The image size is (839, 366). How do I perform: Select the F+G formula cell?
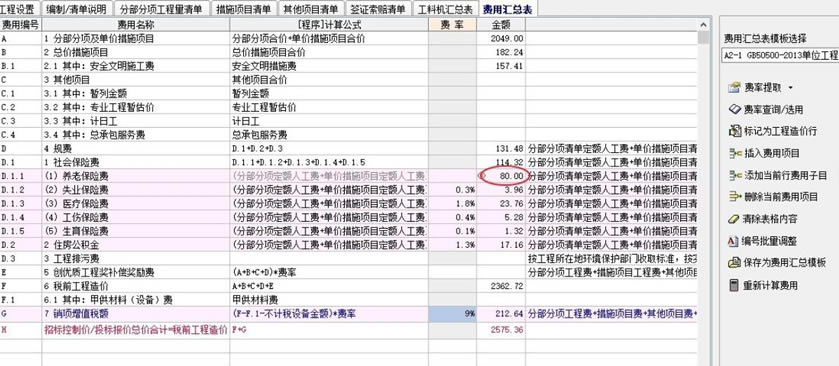tap(329, 330)
